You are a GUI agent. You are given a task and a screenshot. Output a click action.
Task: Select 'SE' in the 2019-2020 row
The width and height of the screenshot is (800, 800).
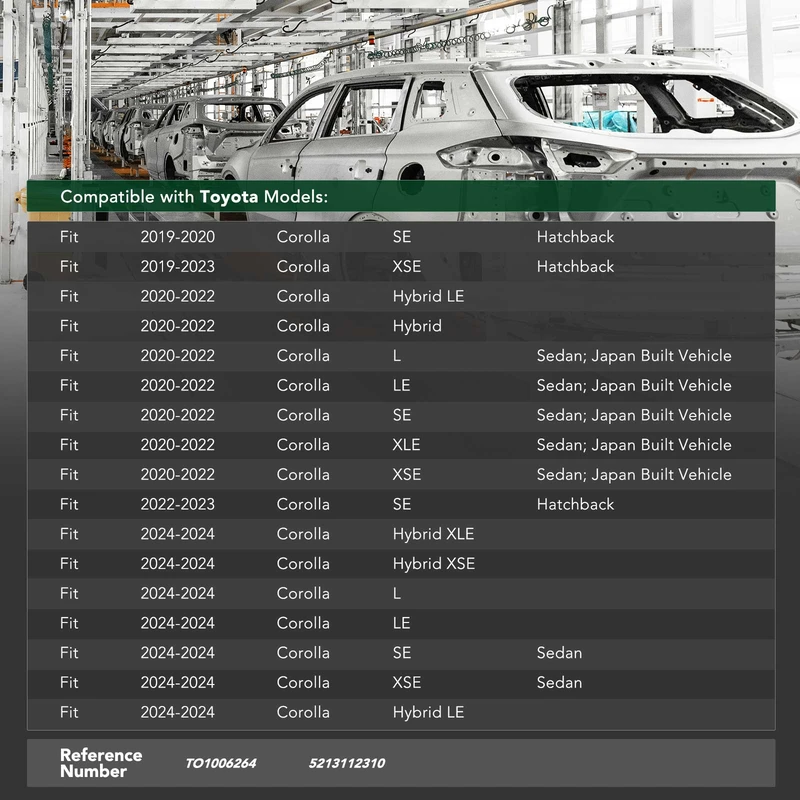pyautogui.click(x=402, y=237)
